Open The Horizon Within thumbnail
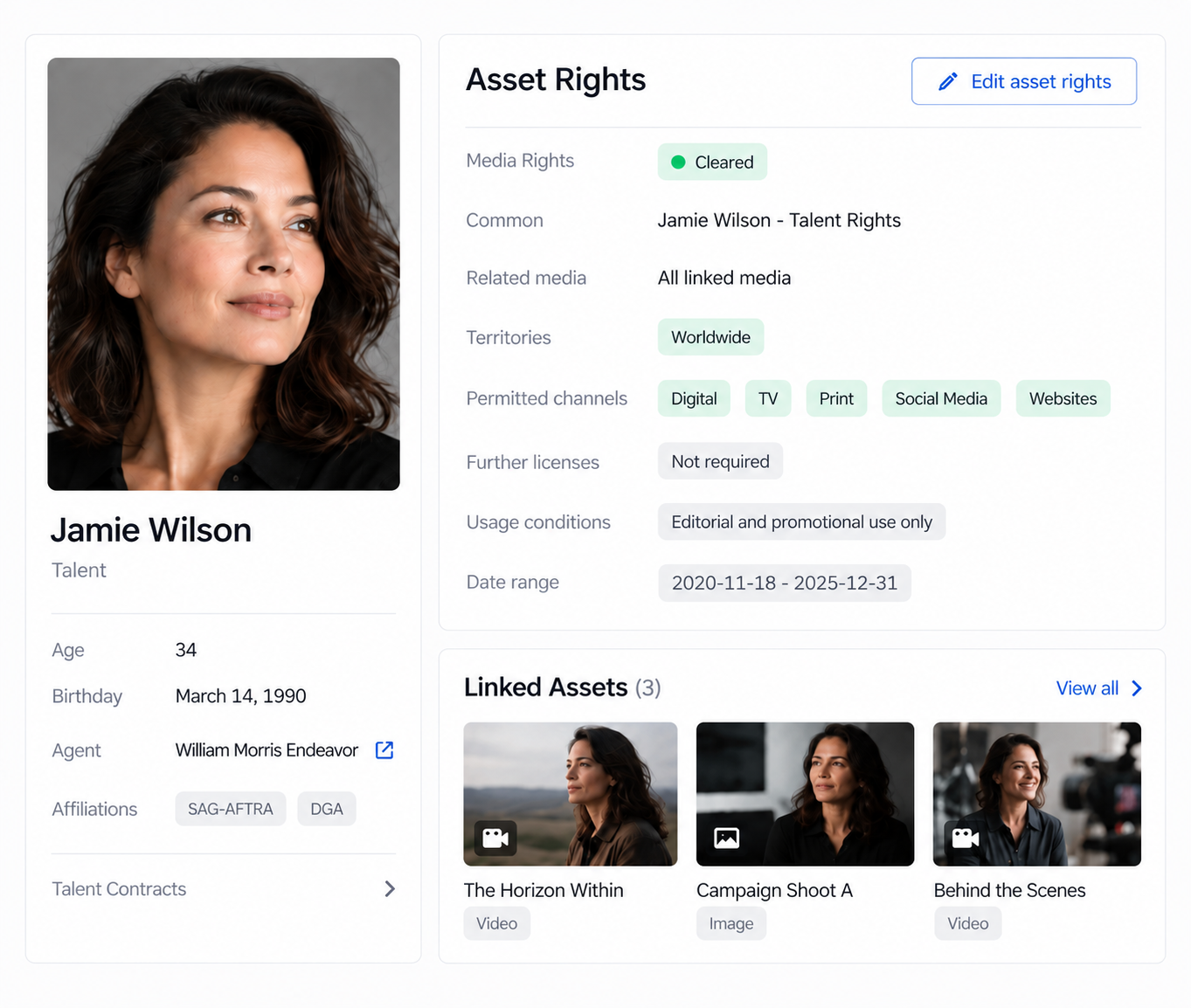 click(x=571, y=794)
